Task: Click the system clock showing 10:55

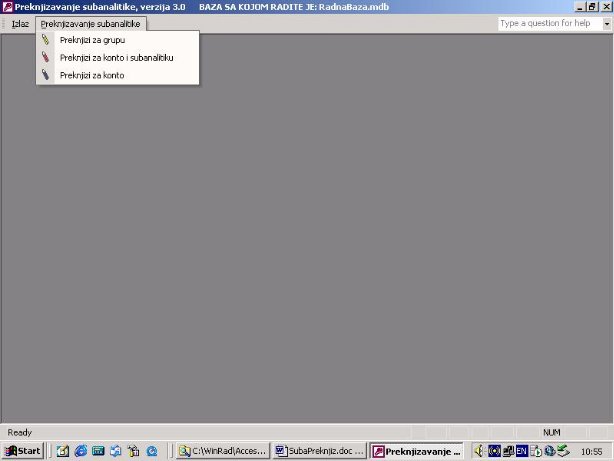Action: pyautogui.click(x=591, y=451)
